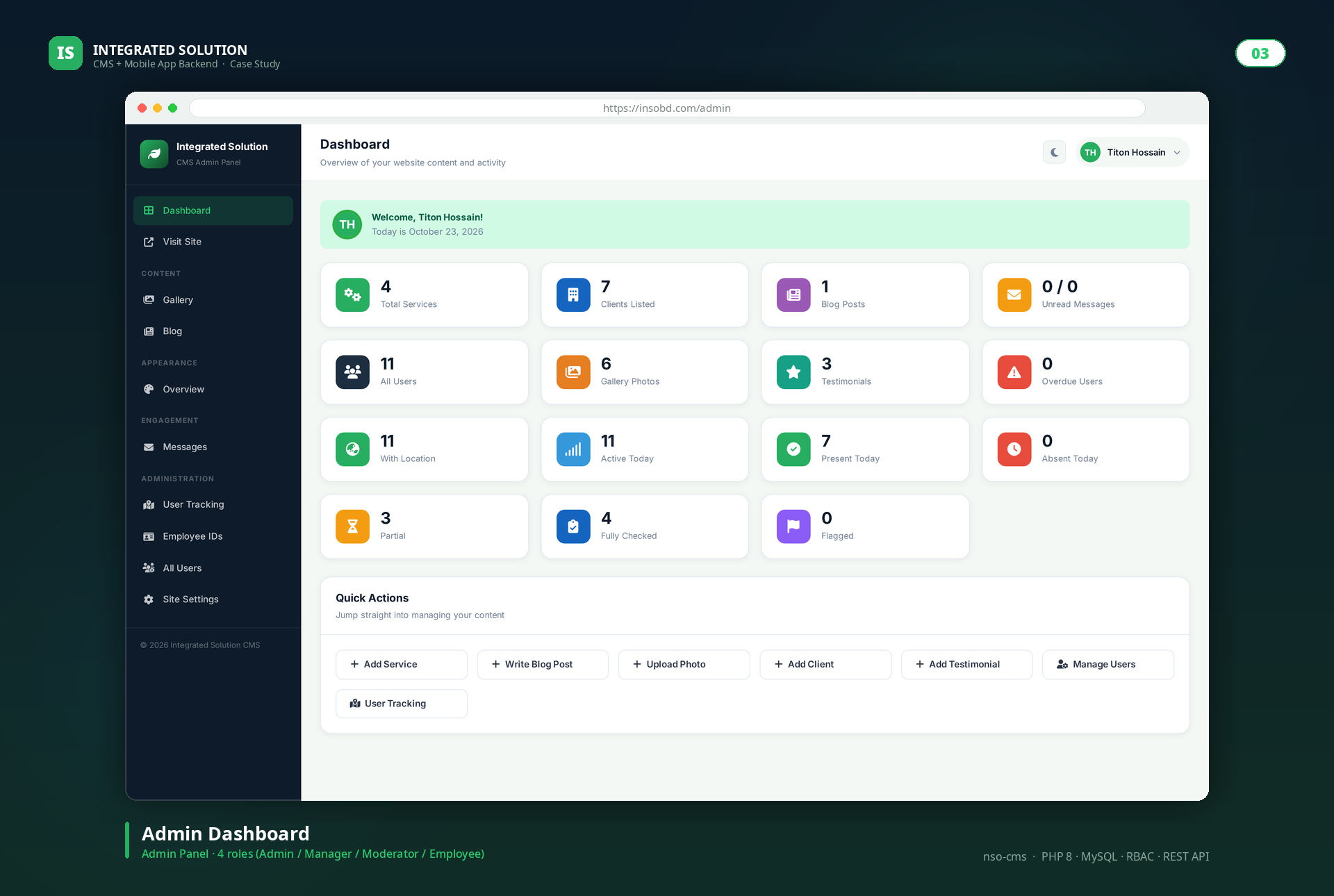Click the Absent Today clock icon
Screen dimensions: 1334x896
point(1014,449)
